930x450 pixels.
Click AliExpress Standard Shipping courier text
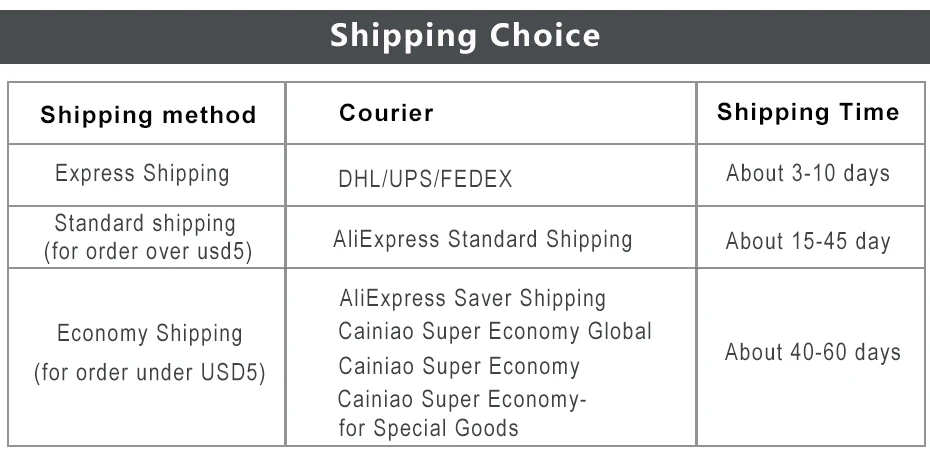[482, 240]
